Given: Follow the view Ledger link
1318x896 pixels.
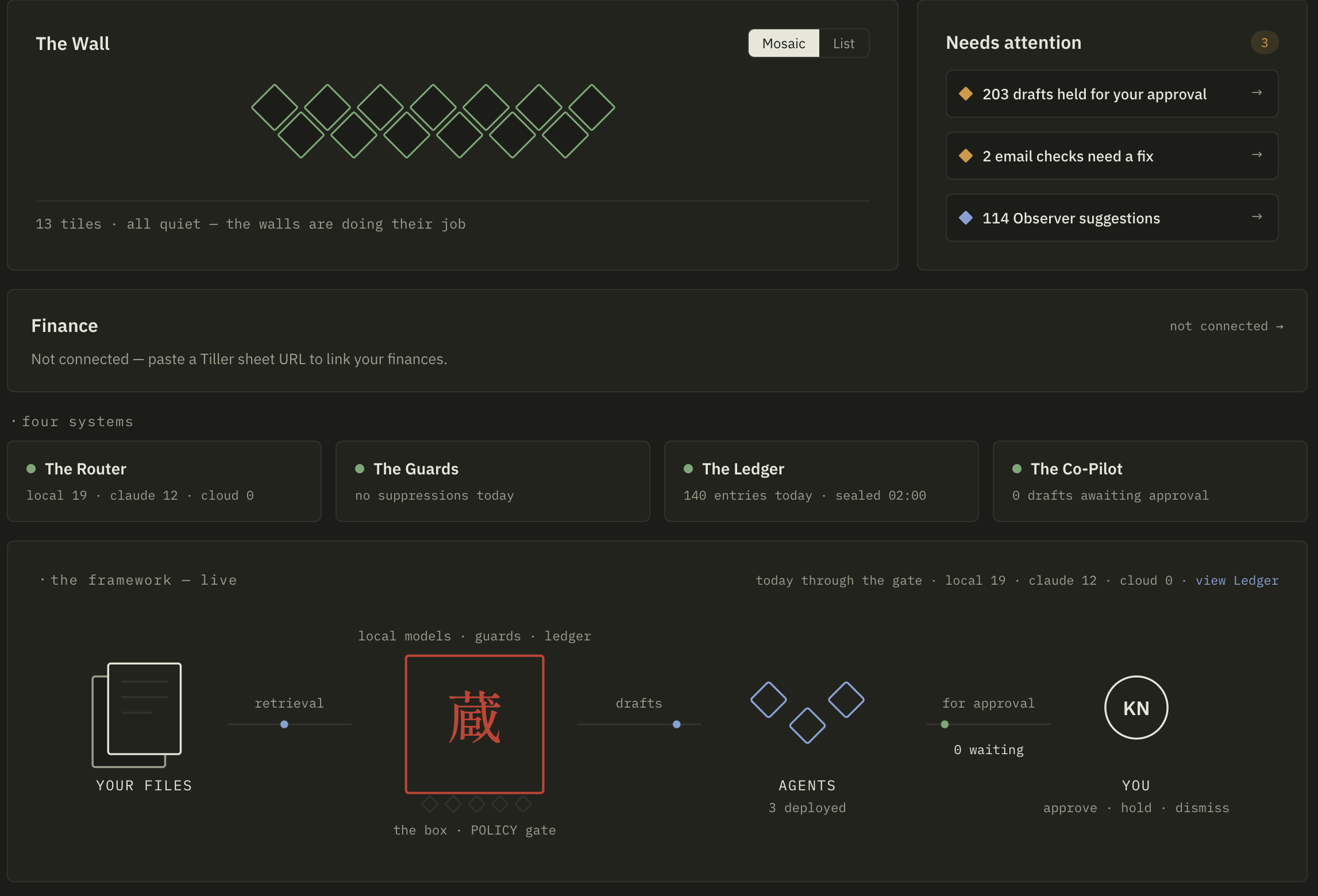Looking at the screenshot, I should [1237, 581].
